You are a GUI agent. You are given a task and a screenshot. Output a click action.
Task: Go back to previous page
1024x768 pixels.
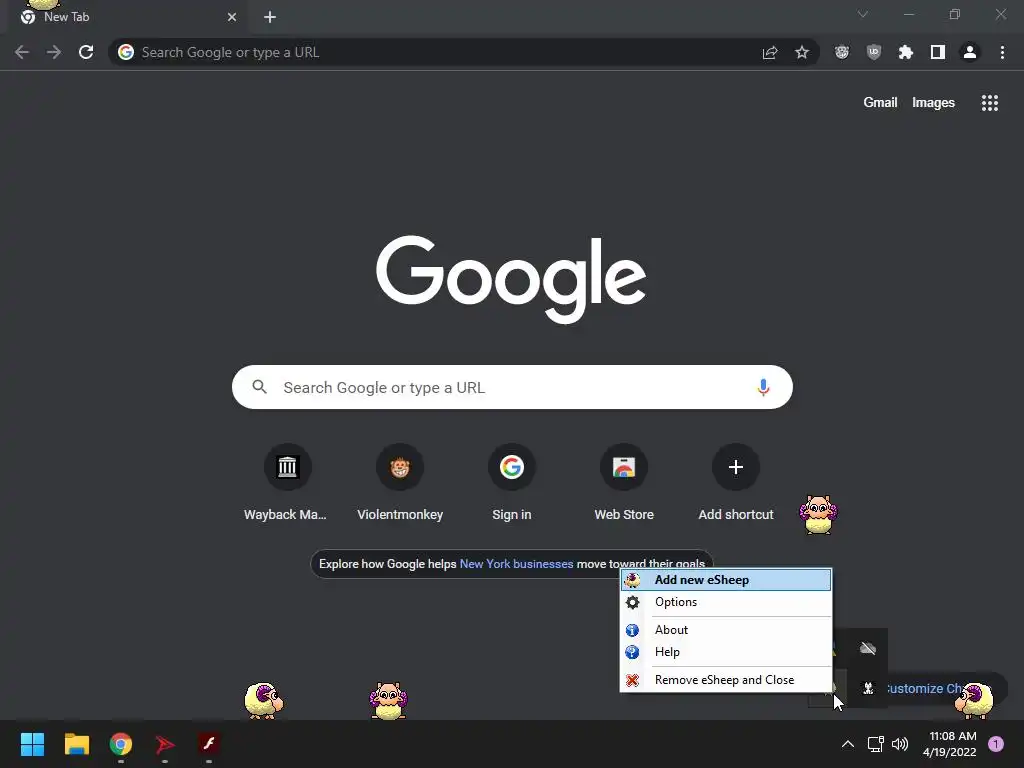(x=22, y=52)
